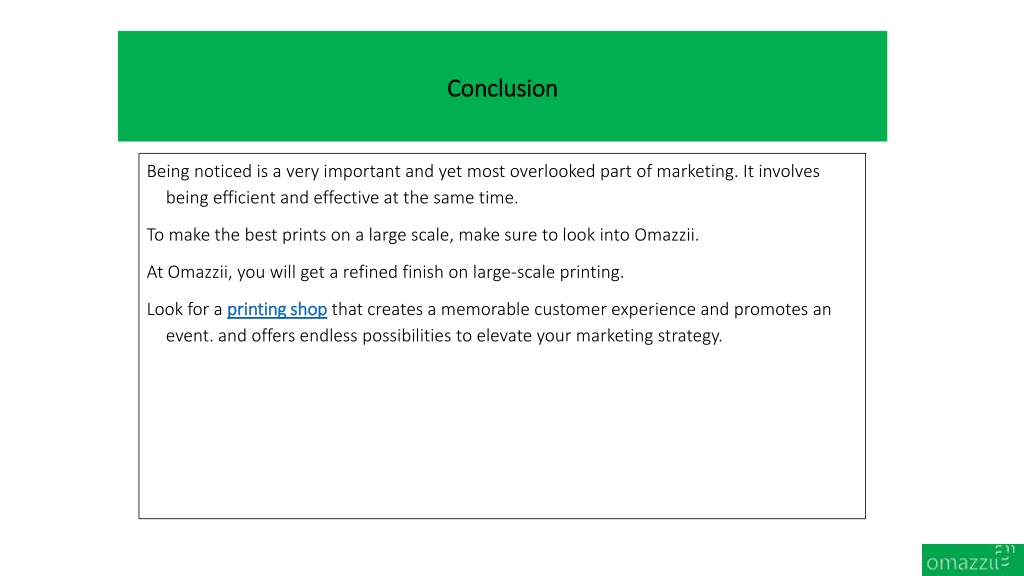Click the word "efficient" in the text

point(244,198)
